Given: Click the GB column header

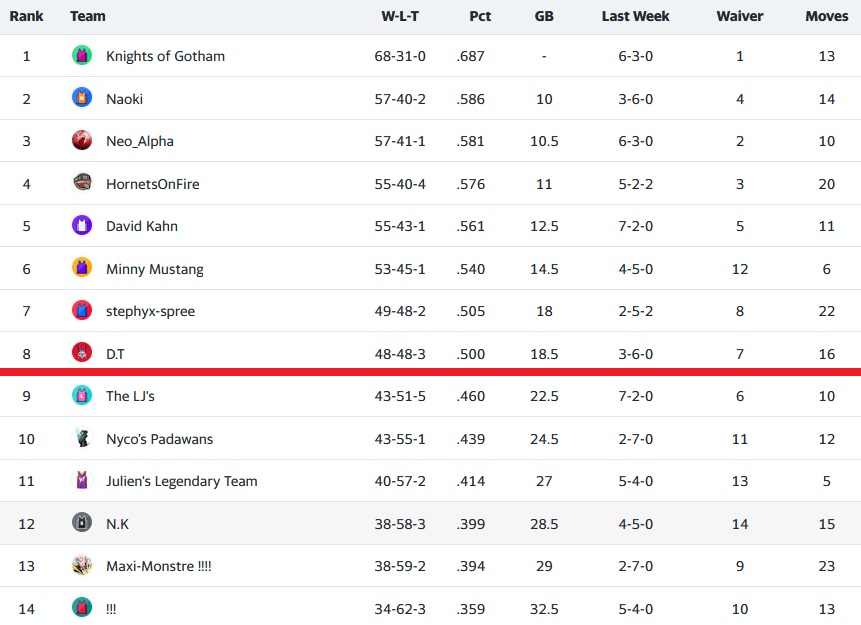Looking at the screenshot, I should pyautogui.click(x=544, y=16).
